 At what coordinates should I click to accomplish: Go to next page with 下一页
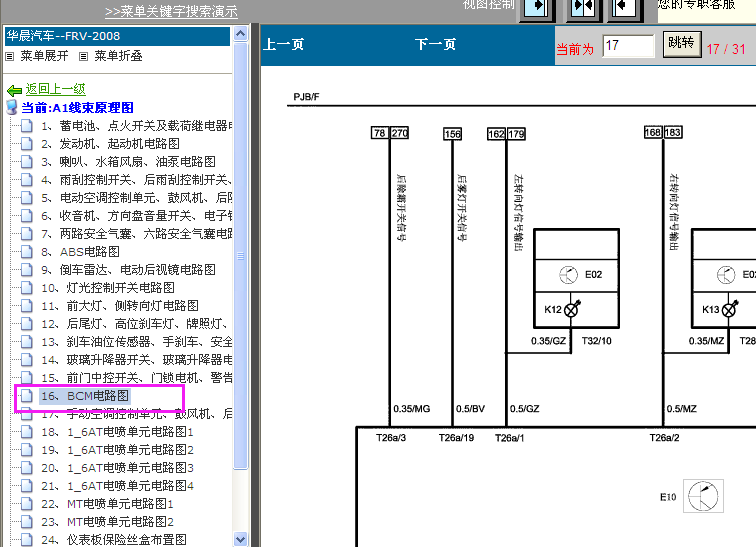pos(435,45)
